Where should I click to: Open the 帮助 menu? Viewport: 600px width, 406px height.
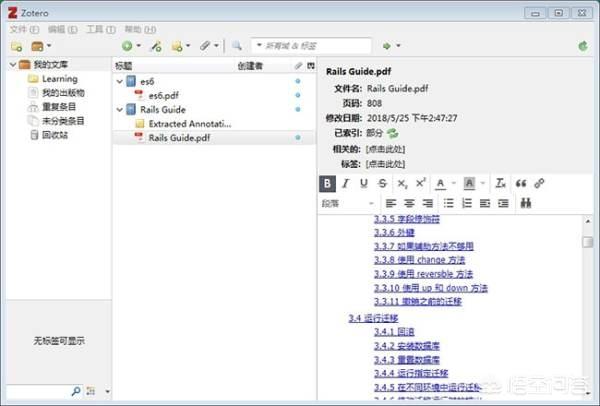pyautogui.click(x=140, y=29)
